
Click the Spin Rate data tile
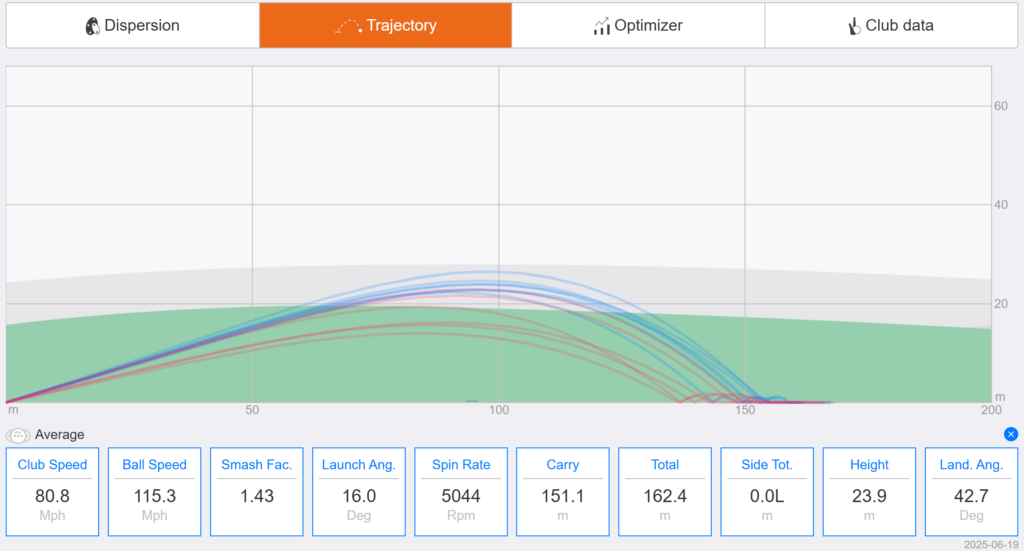point(461,492)
